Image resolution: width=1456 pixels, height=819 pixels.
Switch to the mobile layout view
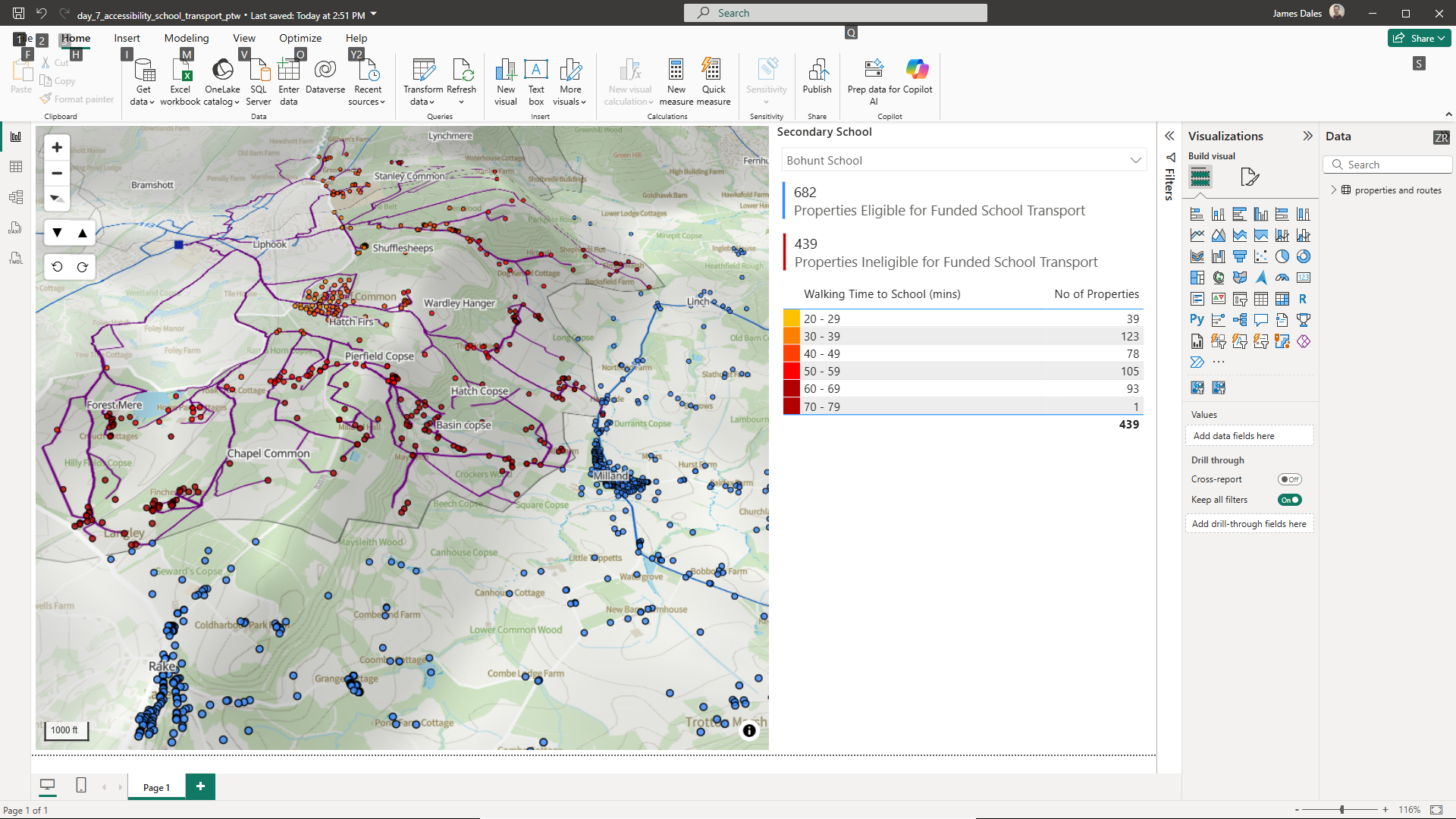coord(81,786)
